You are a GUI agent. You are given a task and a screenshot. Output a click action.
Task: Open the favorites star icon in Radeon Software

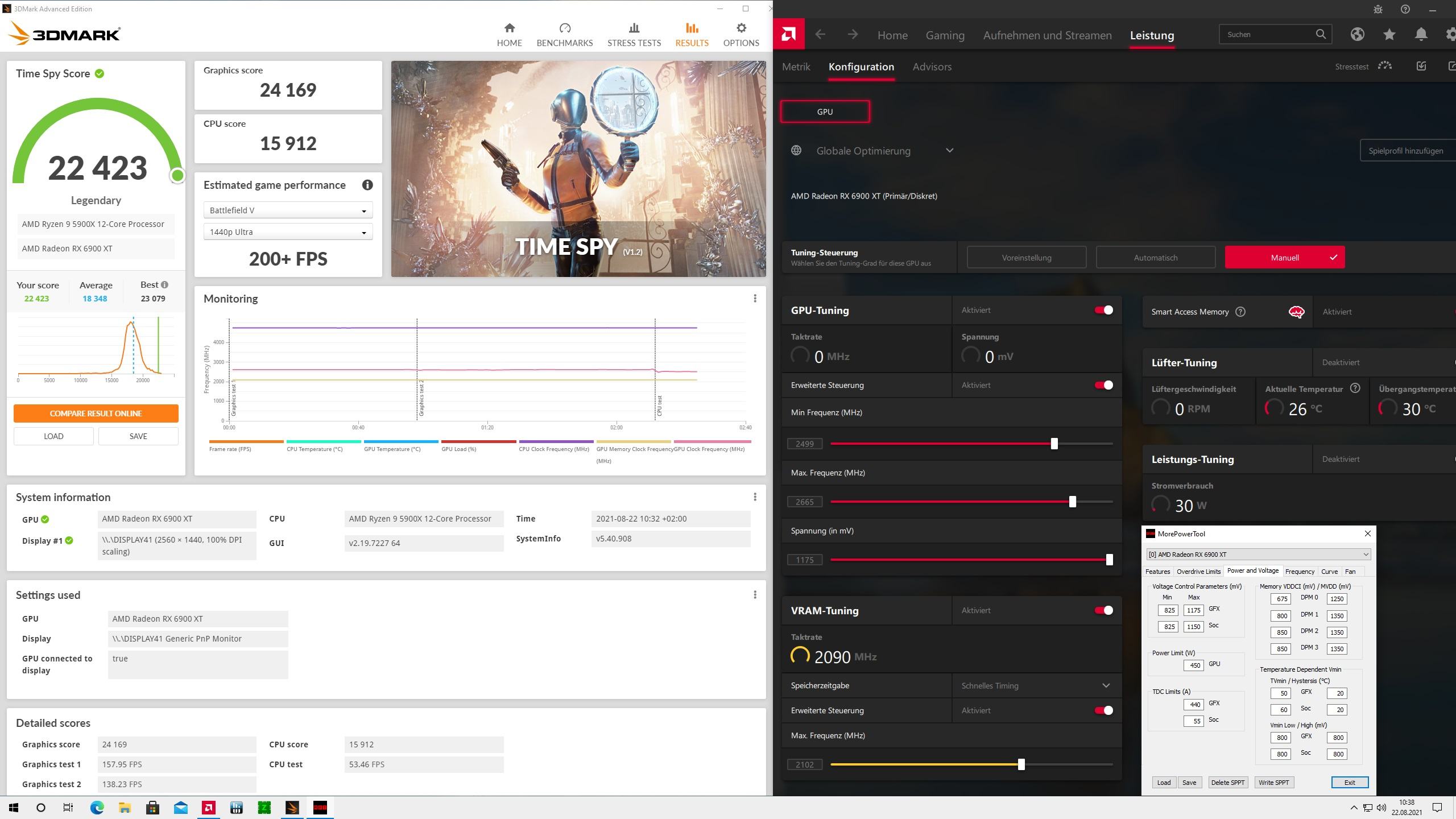1389,34
